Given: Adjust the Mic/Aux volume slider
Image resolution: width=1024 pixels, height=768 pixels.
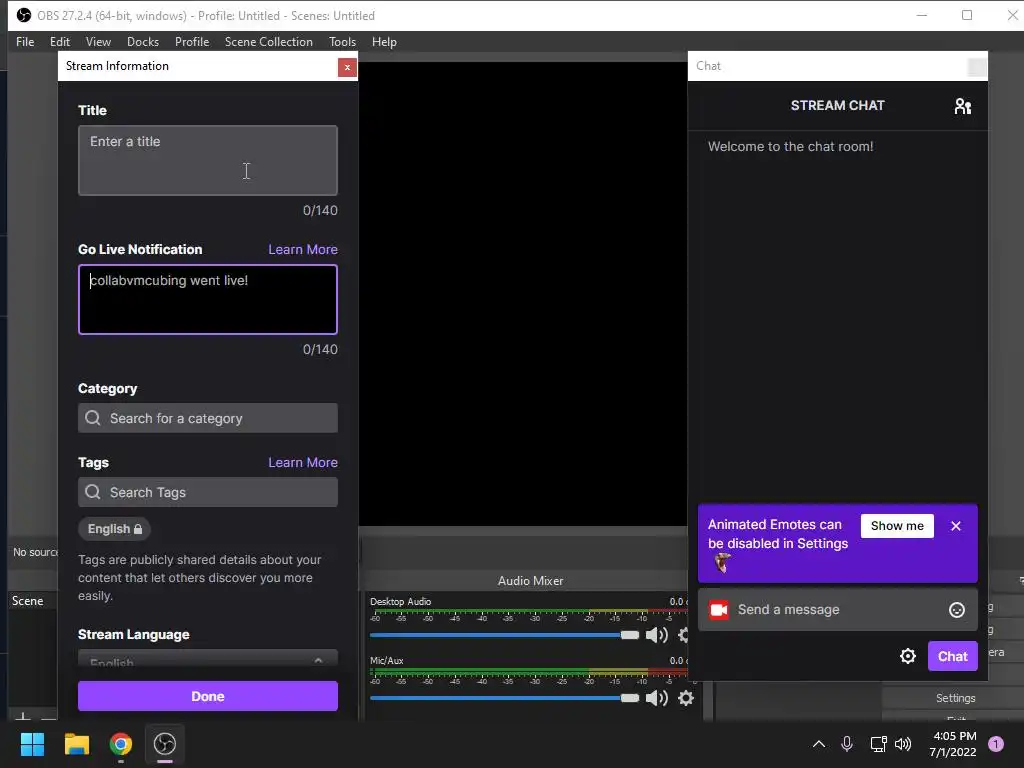Looking at the screenshot, I should pos(504,698).
